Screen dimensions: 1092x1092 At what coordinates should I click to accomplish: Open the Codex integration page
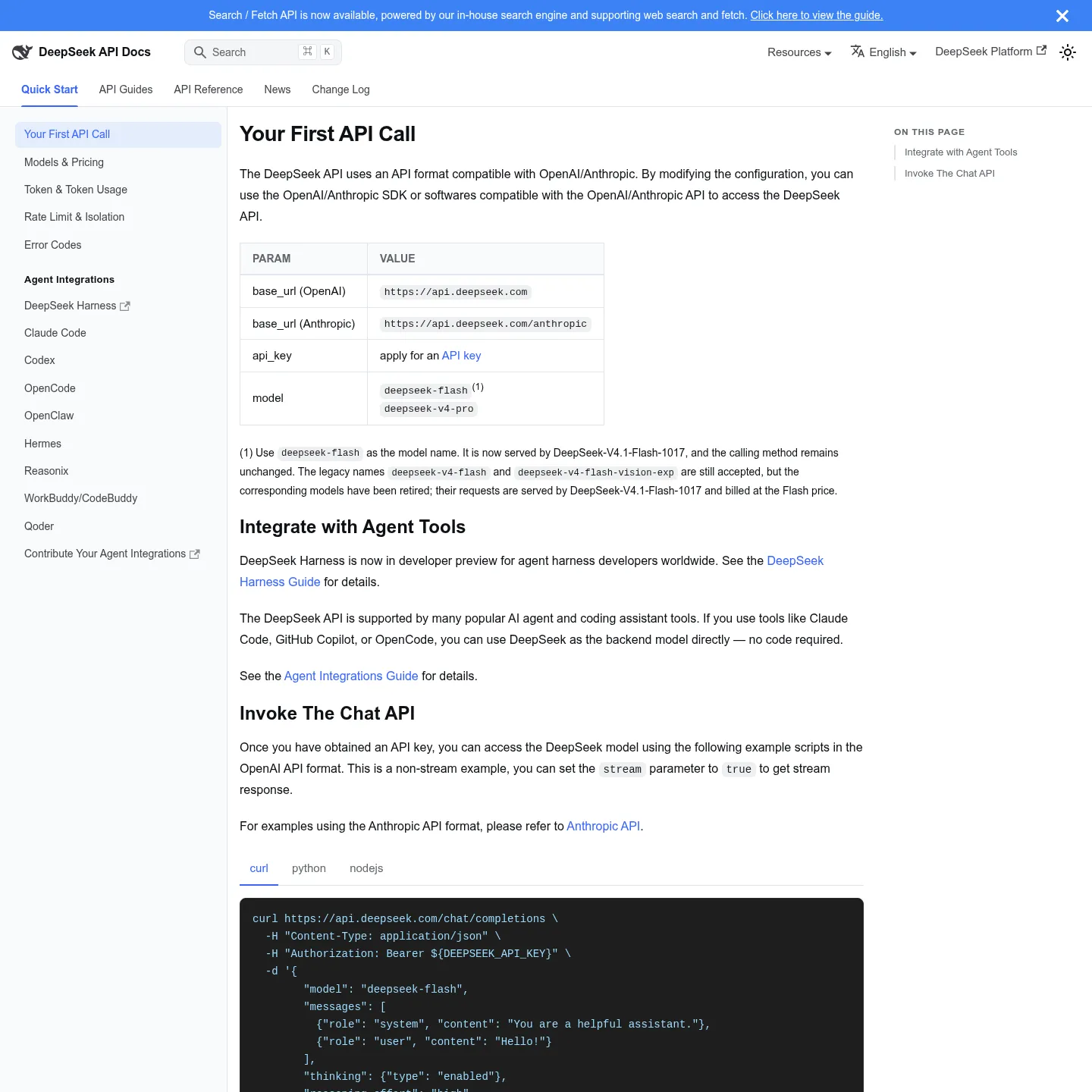118,360
